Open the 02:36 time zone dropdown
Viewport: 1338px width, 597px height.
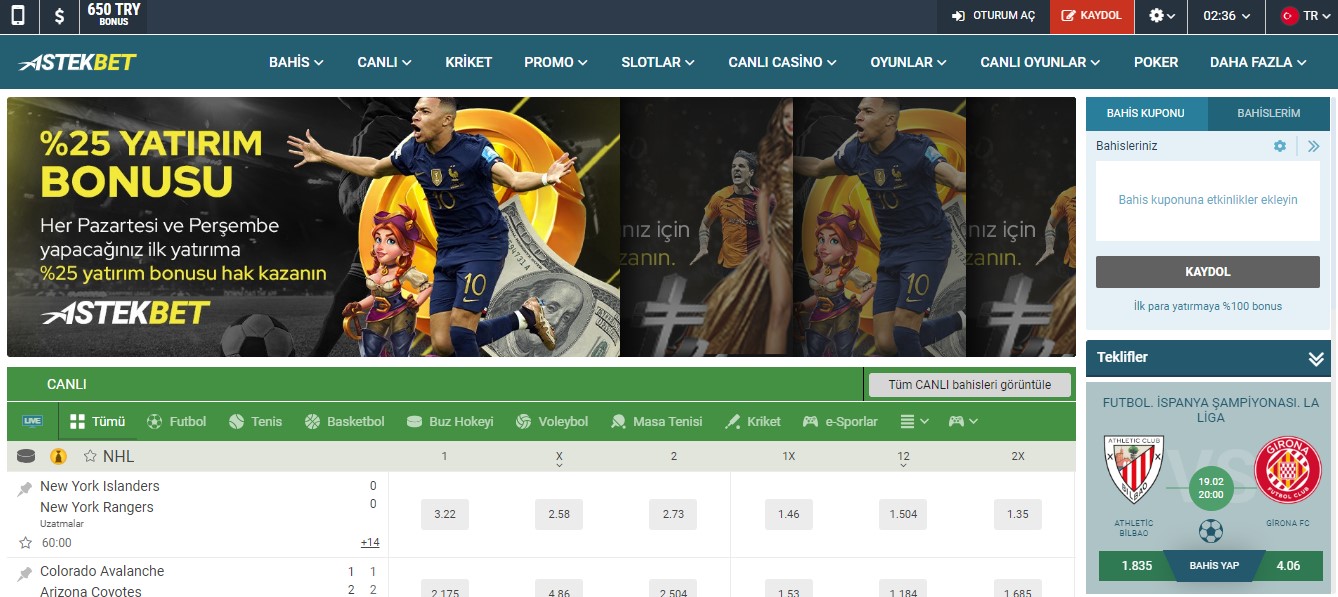point(1227,16)
